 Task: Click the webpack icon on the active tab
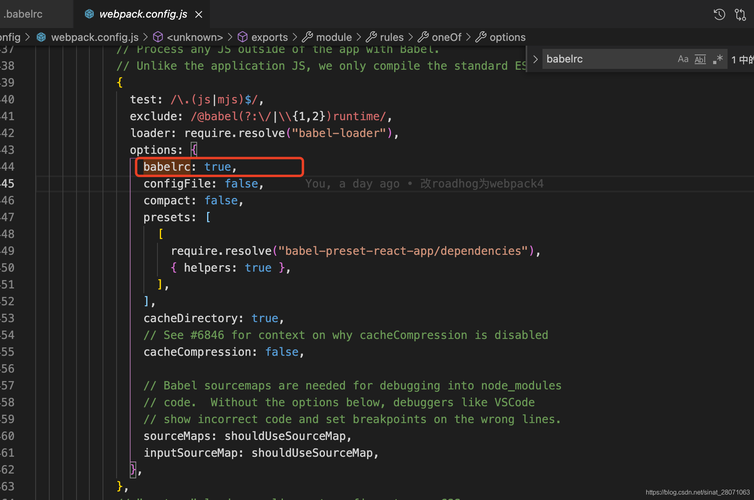(89, 14)
